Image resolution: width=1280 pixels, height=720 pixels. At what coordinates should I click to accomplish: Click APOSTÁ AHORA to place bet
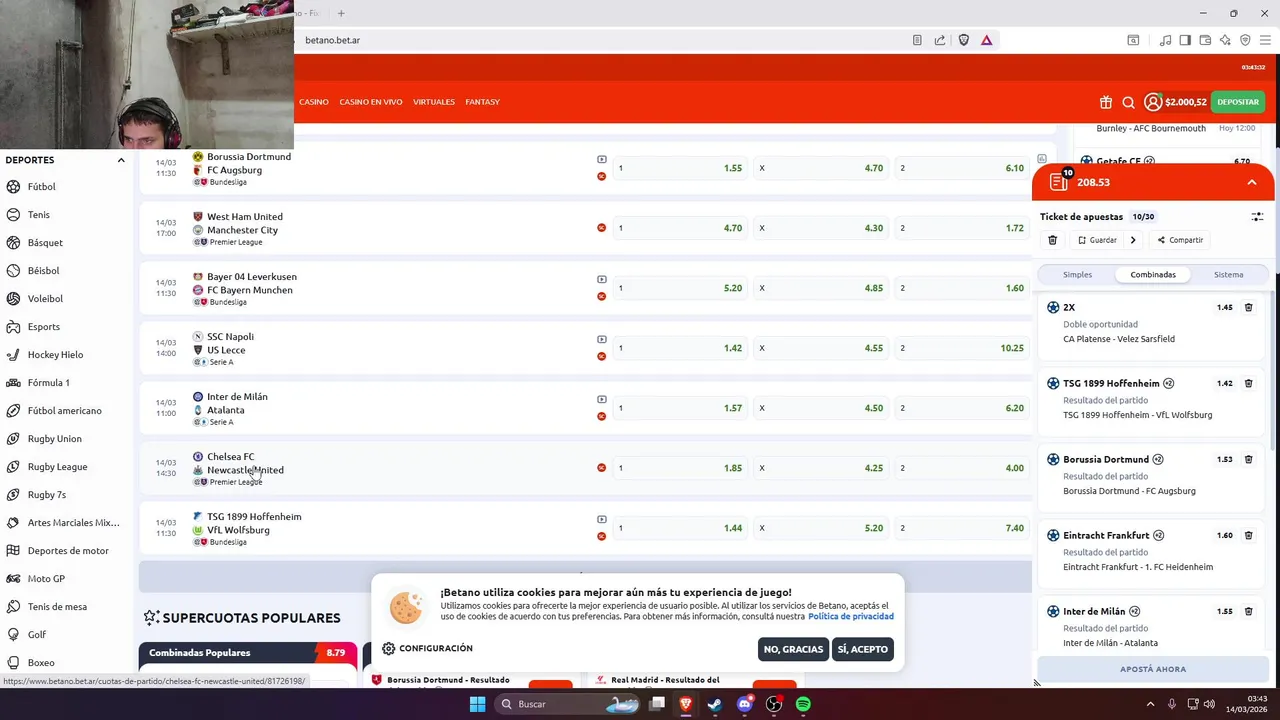pos(1153,669)
